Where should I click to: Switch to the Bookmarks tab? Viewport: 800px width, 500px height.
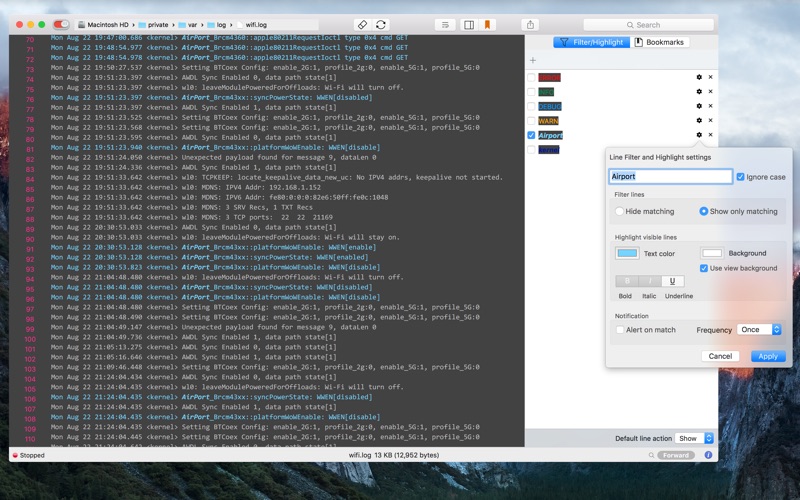(x=660, y=42)
